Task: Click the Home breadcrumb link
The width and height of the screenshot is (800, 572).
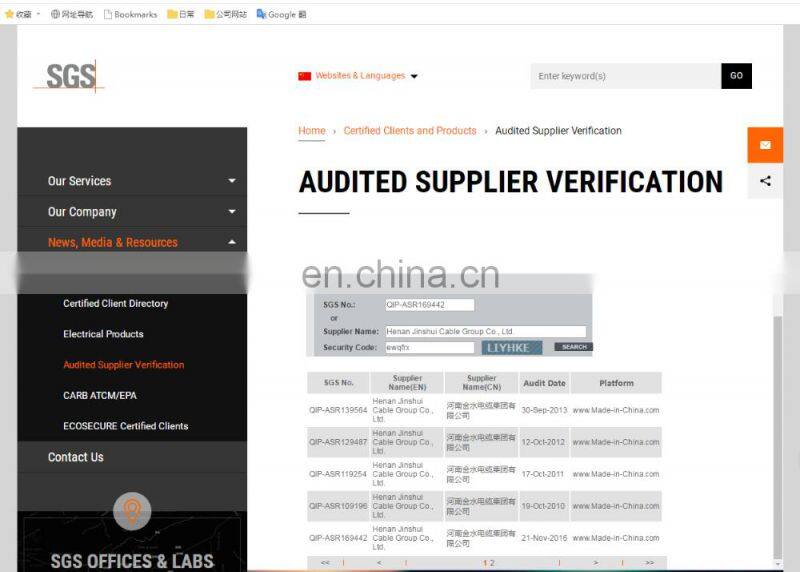Action: click(x=312, y=131)
